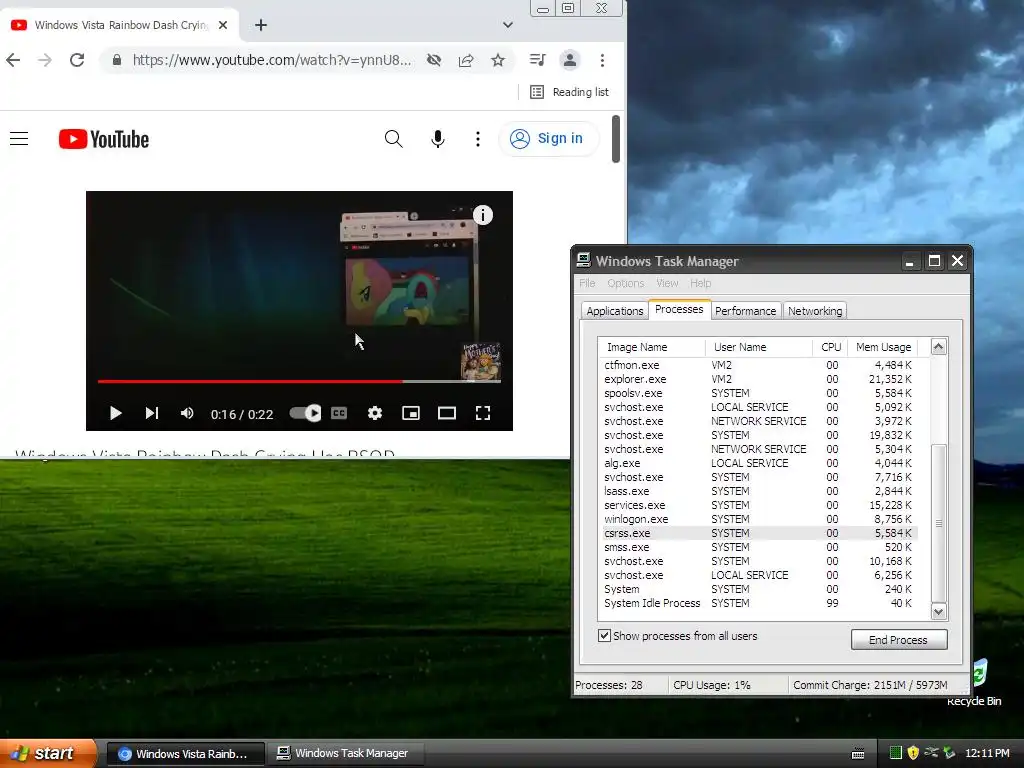Select the System Idle Process row
This screenshot has width=1024, height=768.
point(759,603)
